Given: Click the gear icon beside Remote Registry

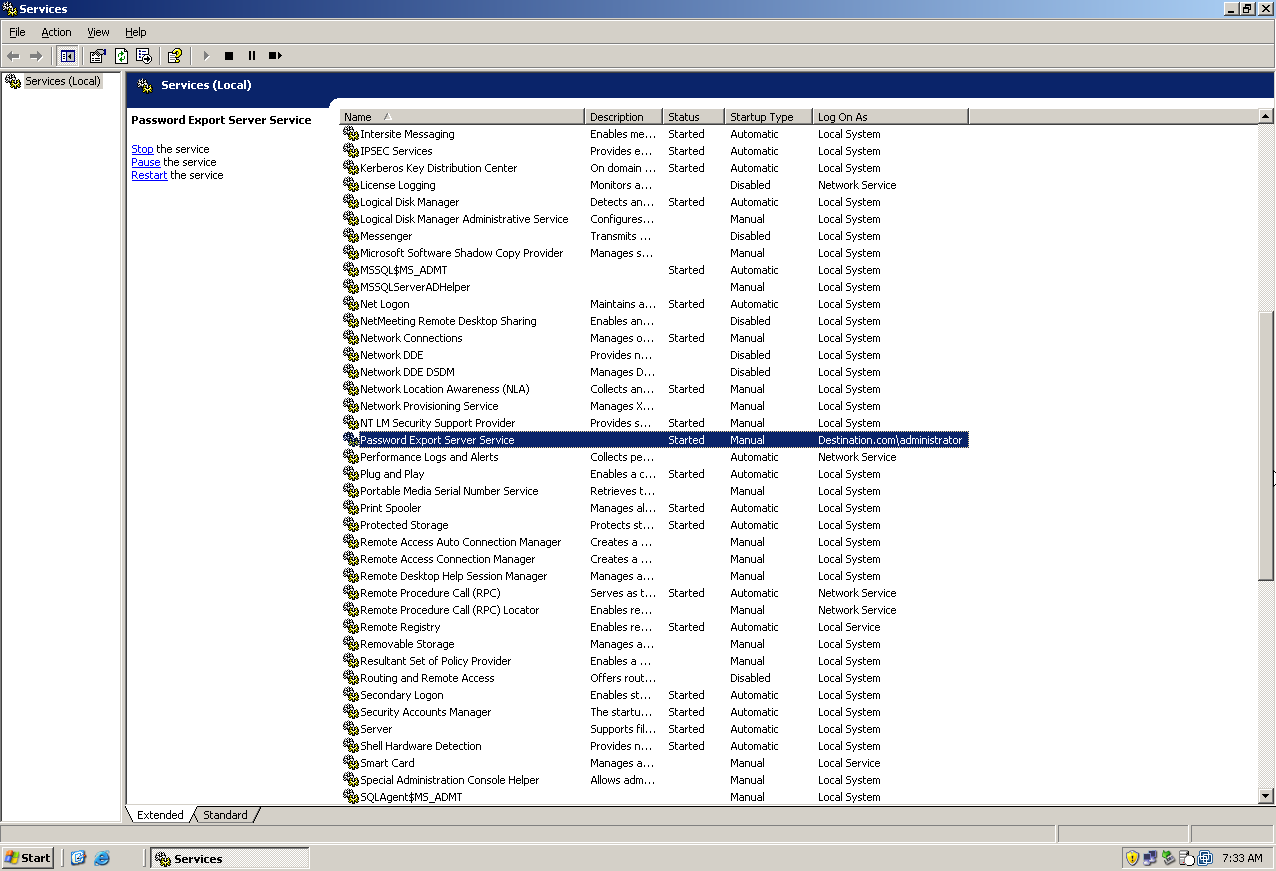Looking at the screenshot, I should pyautogui.click(x=350, y=627).
